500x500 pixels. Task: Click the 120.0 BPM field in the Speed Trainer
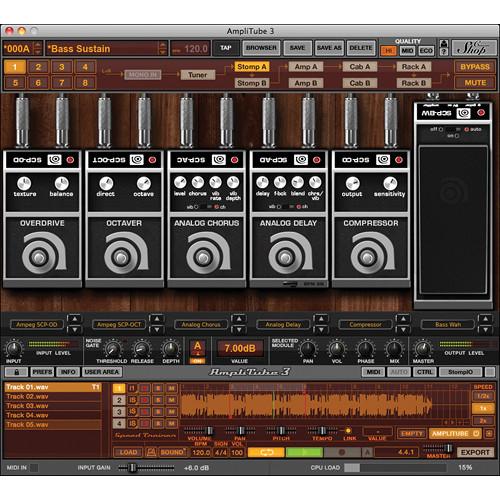click(x=201, y=453)
